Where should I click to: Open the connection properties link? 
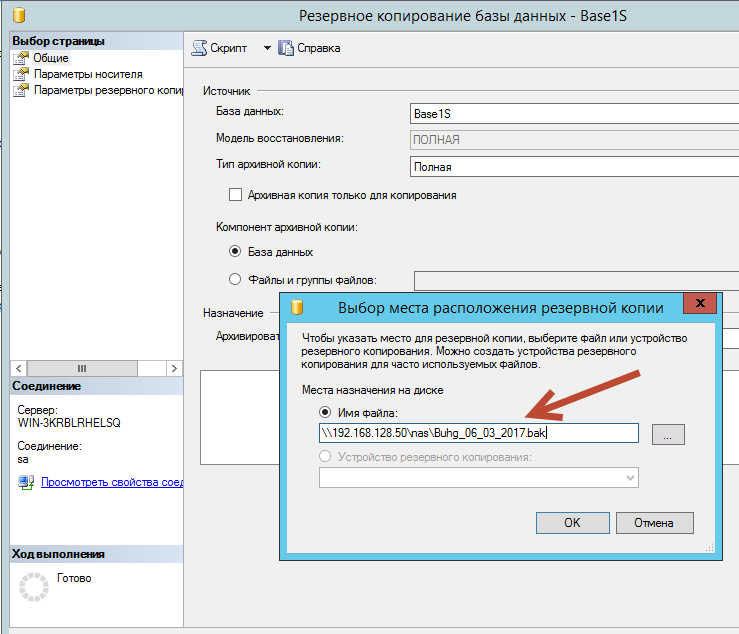[x=111, y=483]
